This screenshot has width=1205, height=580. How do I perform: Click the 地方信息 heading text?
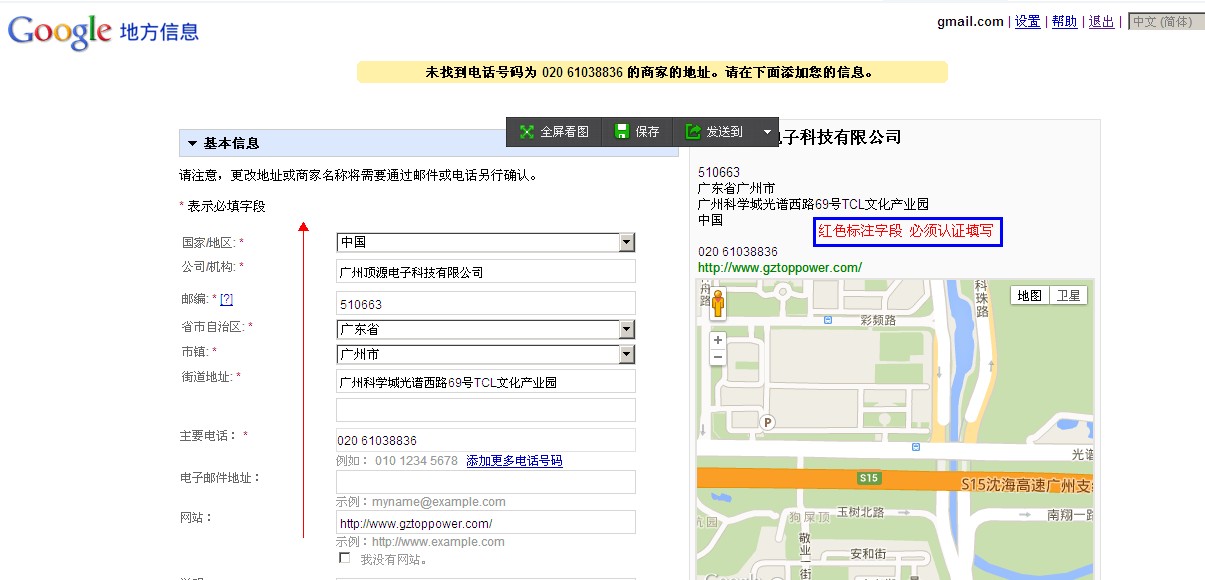tap(159, 32)
